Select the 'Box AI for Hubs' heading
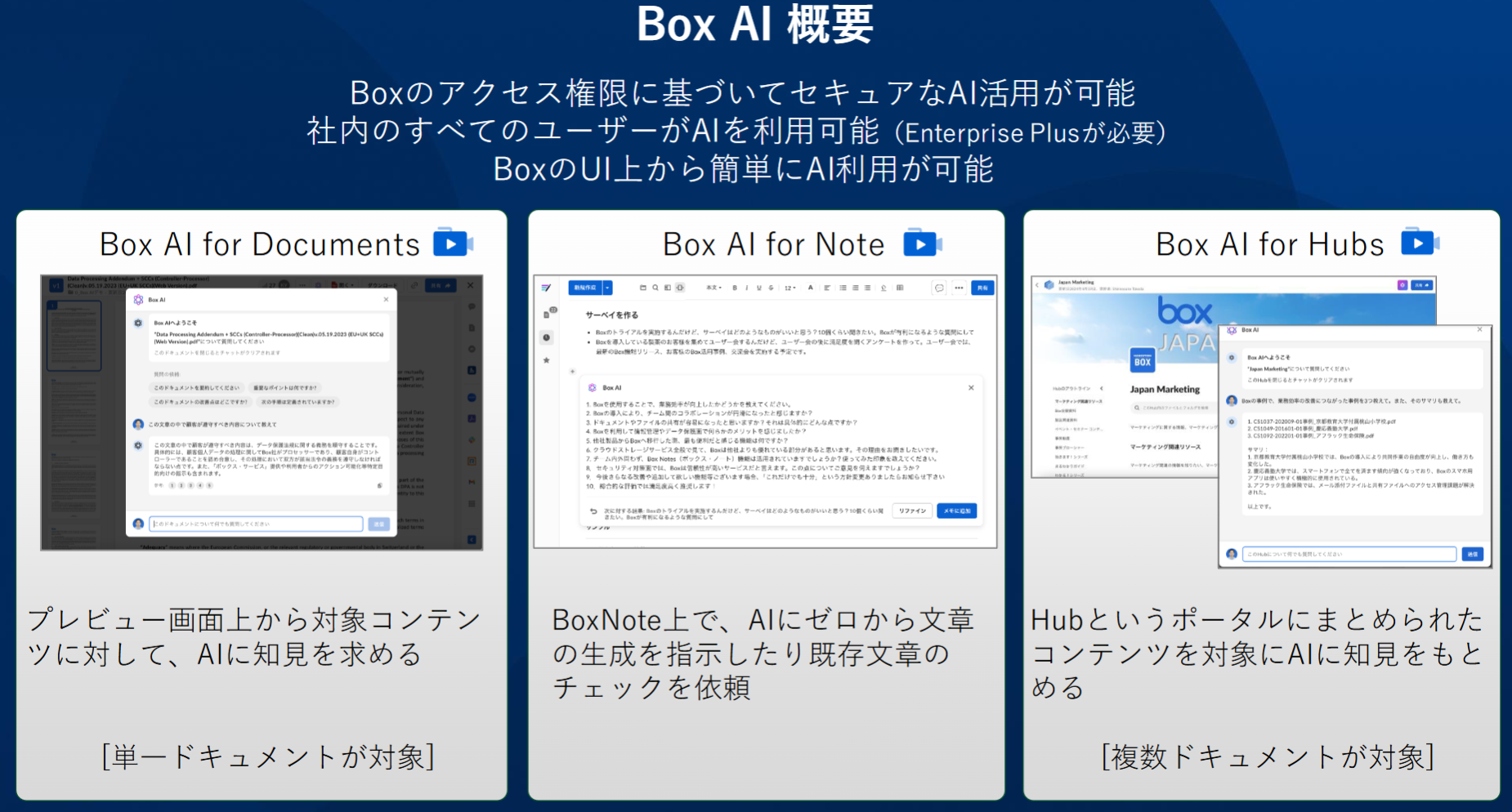Screen dimensions: 1512x812 (1270, 244)
